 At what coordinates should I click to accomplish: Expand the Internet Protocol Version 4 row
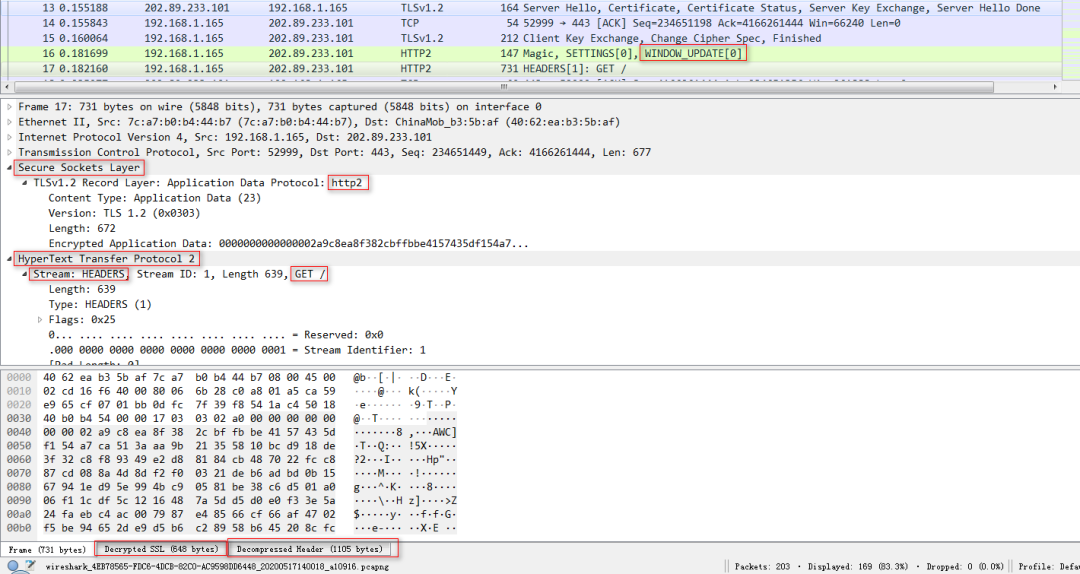tap(10, 137)
